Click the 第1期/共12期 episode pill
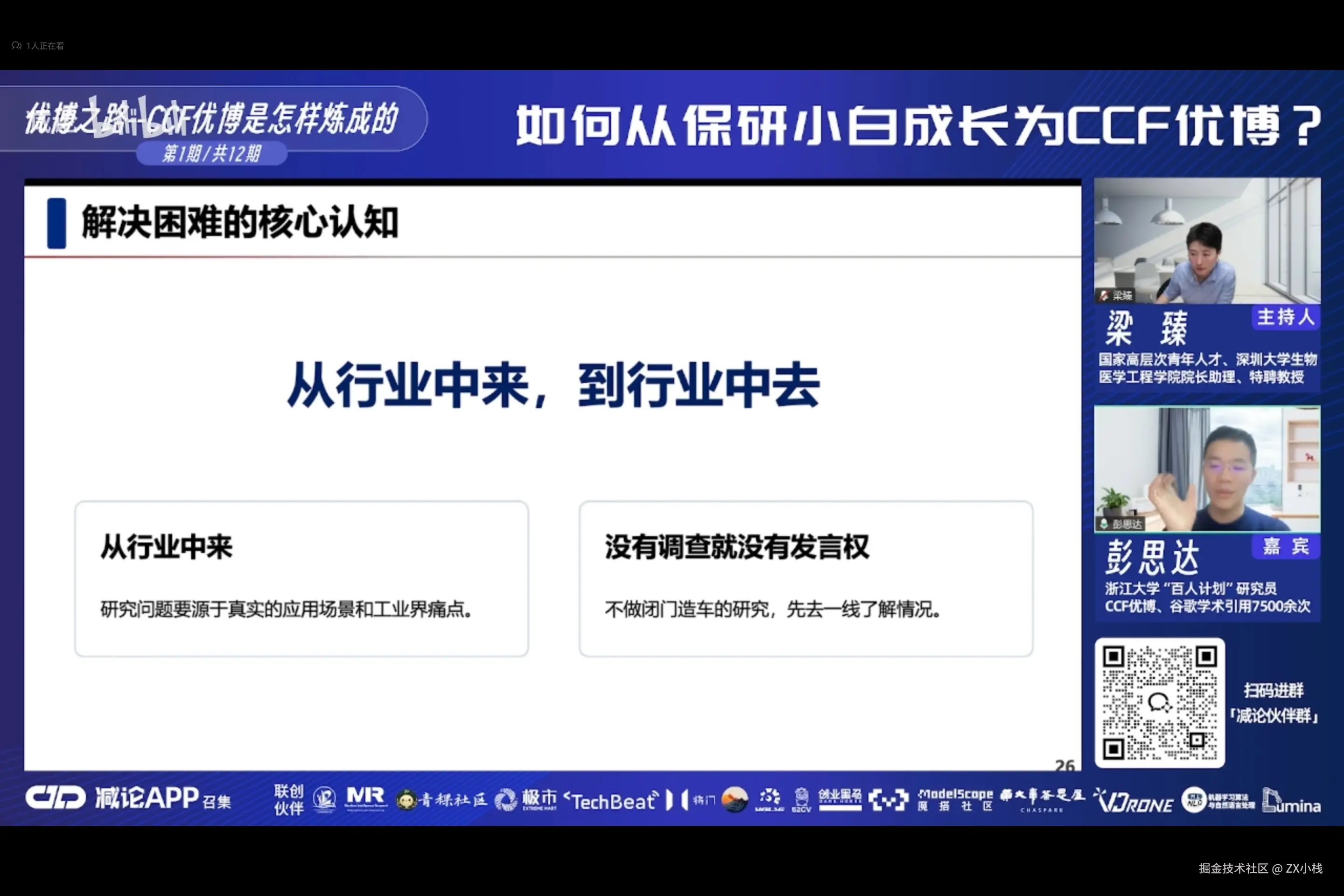This screenshot has width=1344, height=896. tap(211, 153)
